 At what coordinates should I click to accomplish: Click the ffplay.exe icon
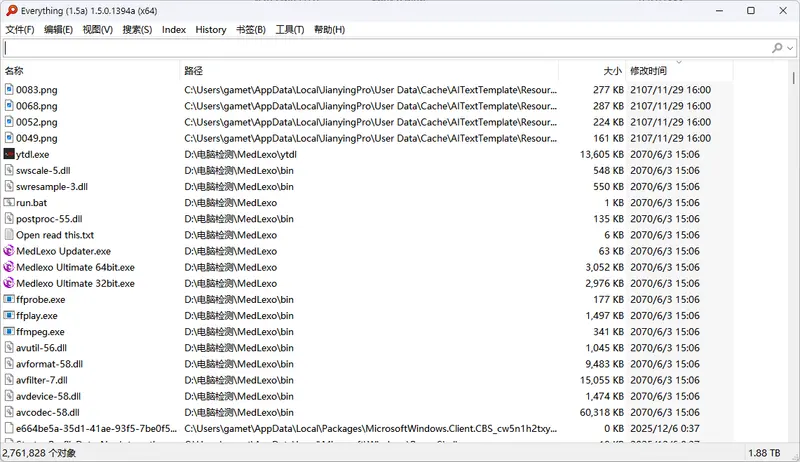coord(9,315)
